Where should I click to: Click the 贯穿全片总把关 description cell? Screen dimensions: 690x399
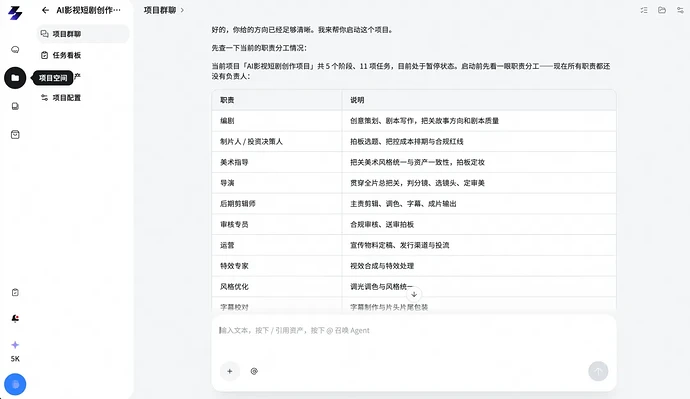click(479, 183)
